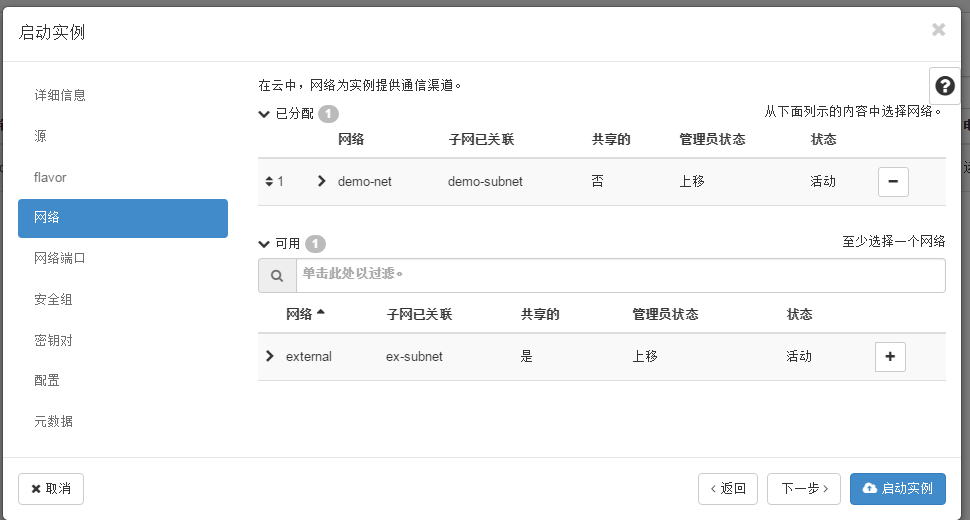Add external network with plus button

[x=890, y=357]
